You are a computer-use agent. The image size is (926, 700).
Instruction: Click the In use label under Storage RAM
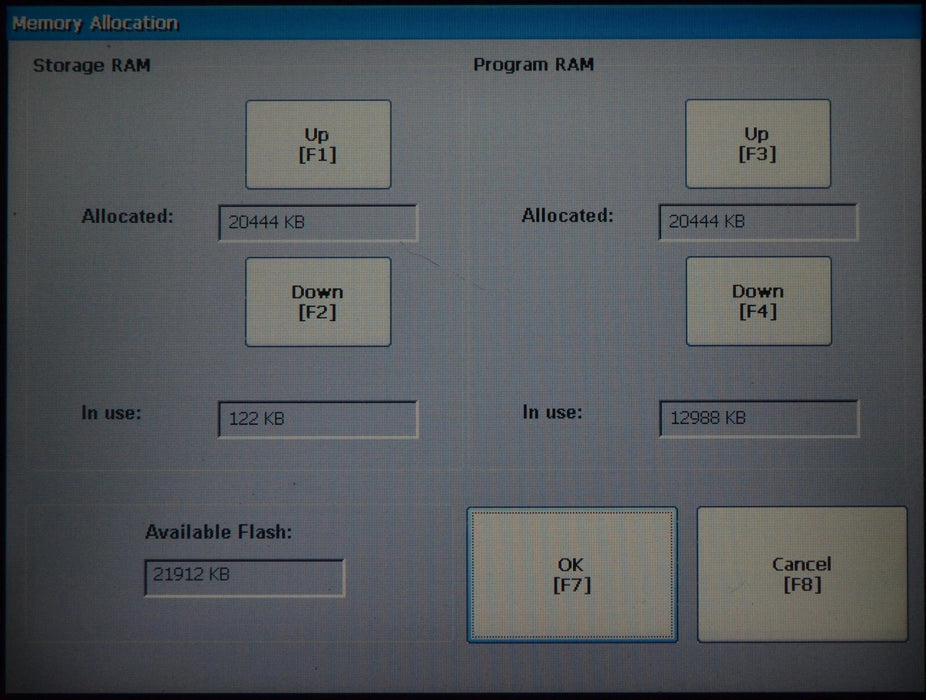[111, 413]
